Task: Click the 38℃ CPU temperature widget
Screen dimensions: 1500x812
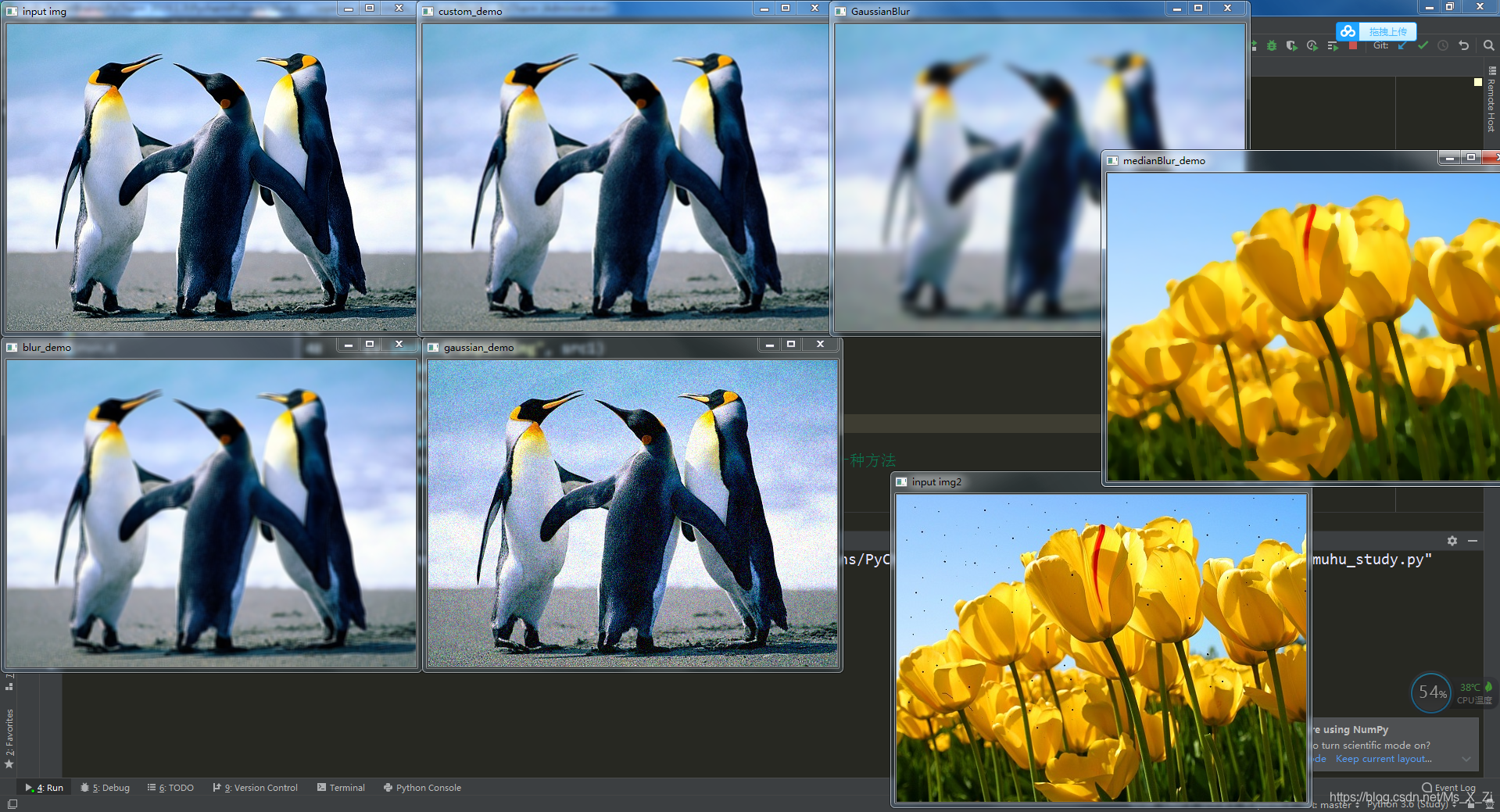Action: (1475, 692)
